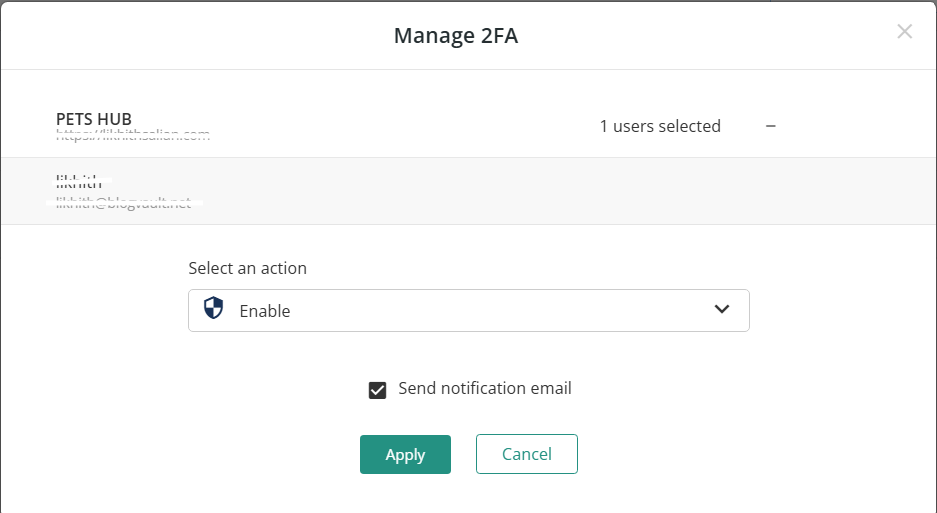The height and width of the screenshot is (513, 937).
Task: Tick the Send notification email checkbox
Action: (x=377, y=390)
